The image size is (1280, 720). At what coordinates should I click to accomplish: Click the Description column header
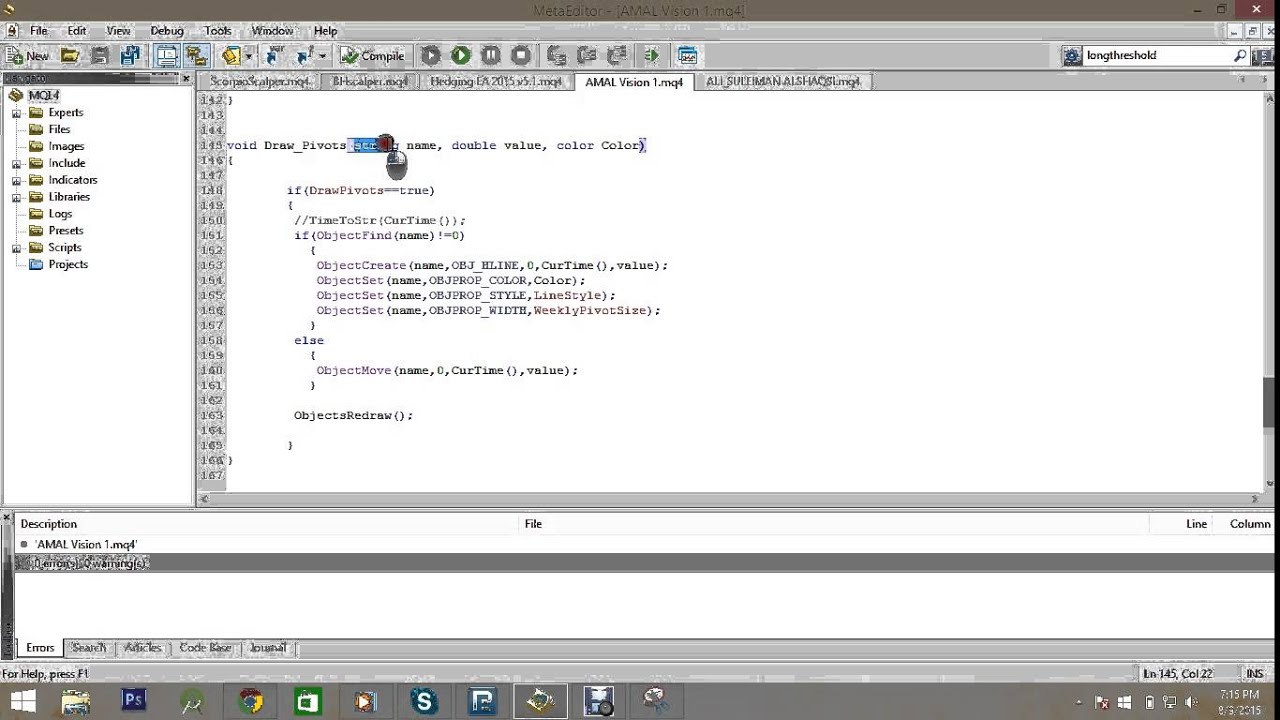coord(268,524)
